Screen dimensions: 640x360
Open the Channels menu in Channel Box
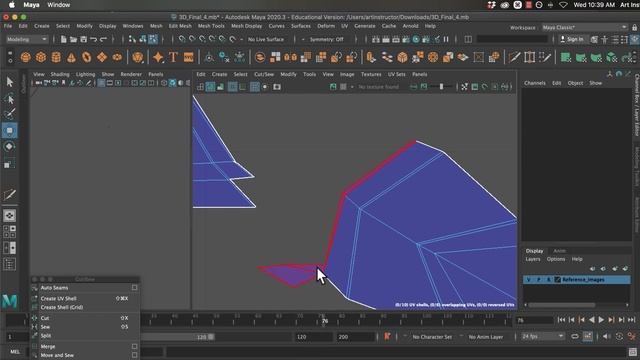(x=535, y=83)
